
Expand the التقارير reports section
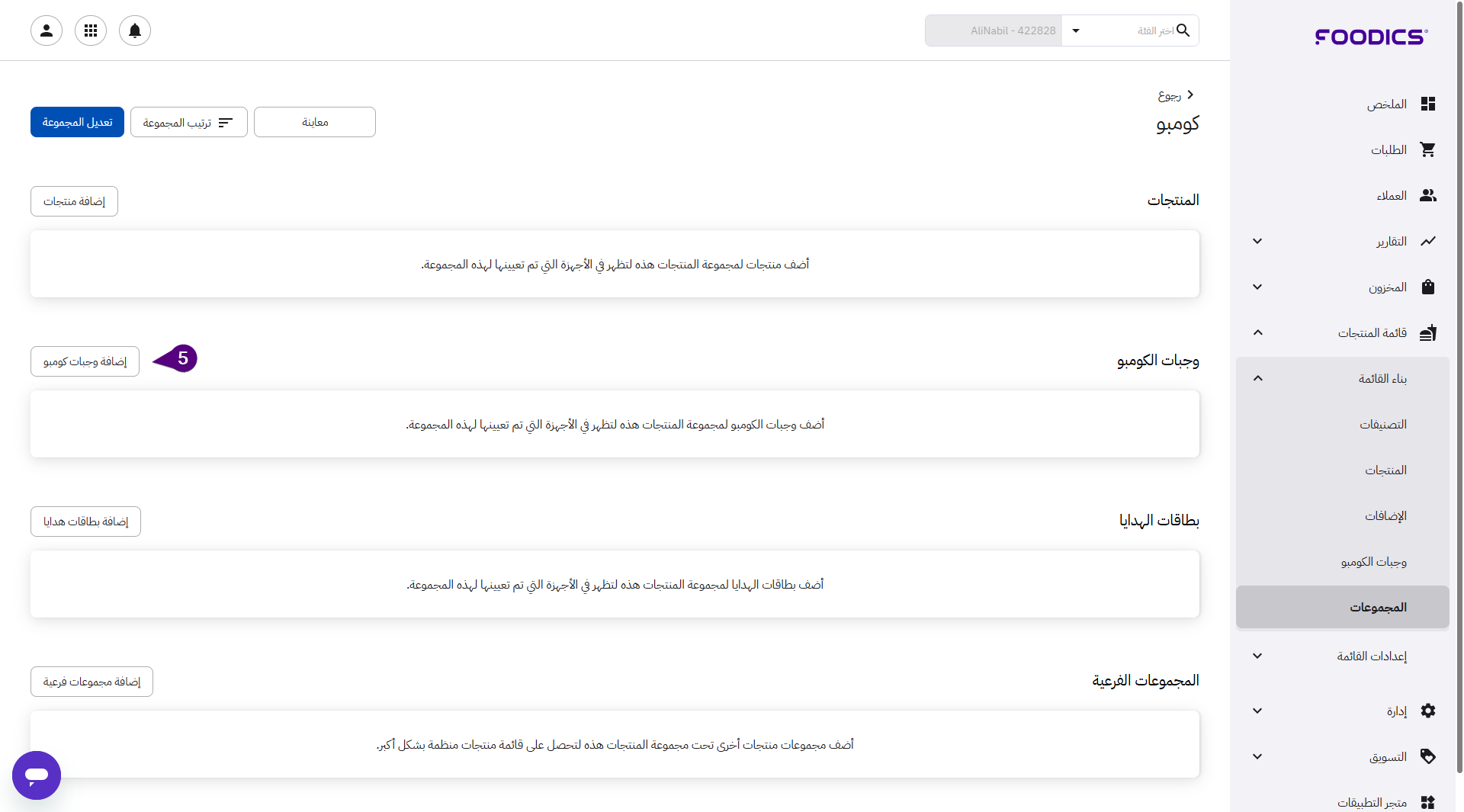point(1257,242)
